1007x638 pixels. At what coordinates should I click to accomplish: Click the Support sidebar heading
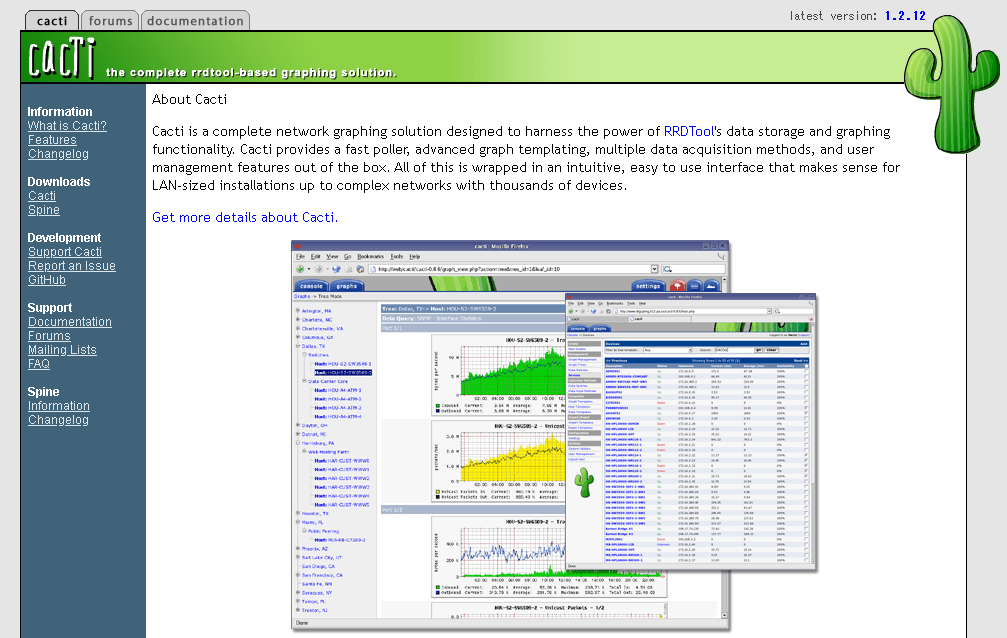click(49, 308)
